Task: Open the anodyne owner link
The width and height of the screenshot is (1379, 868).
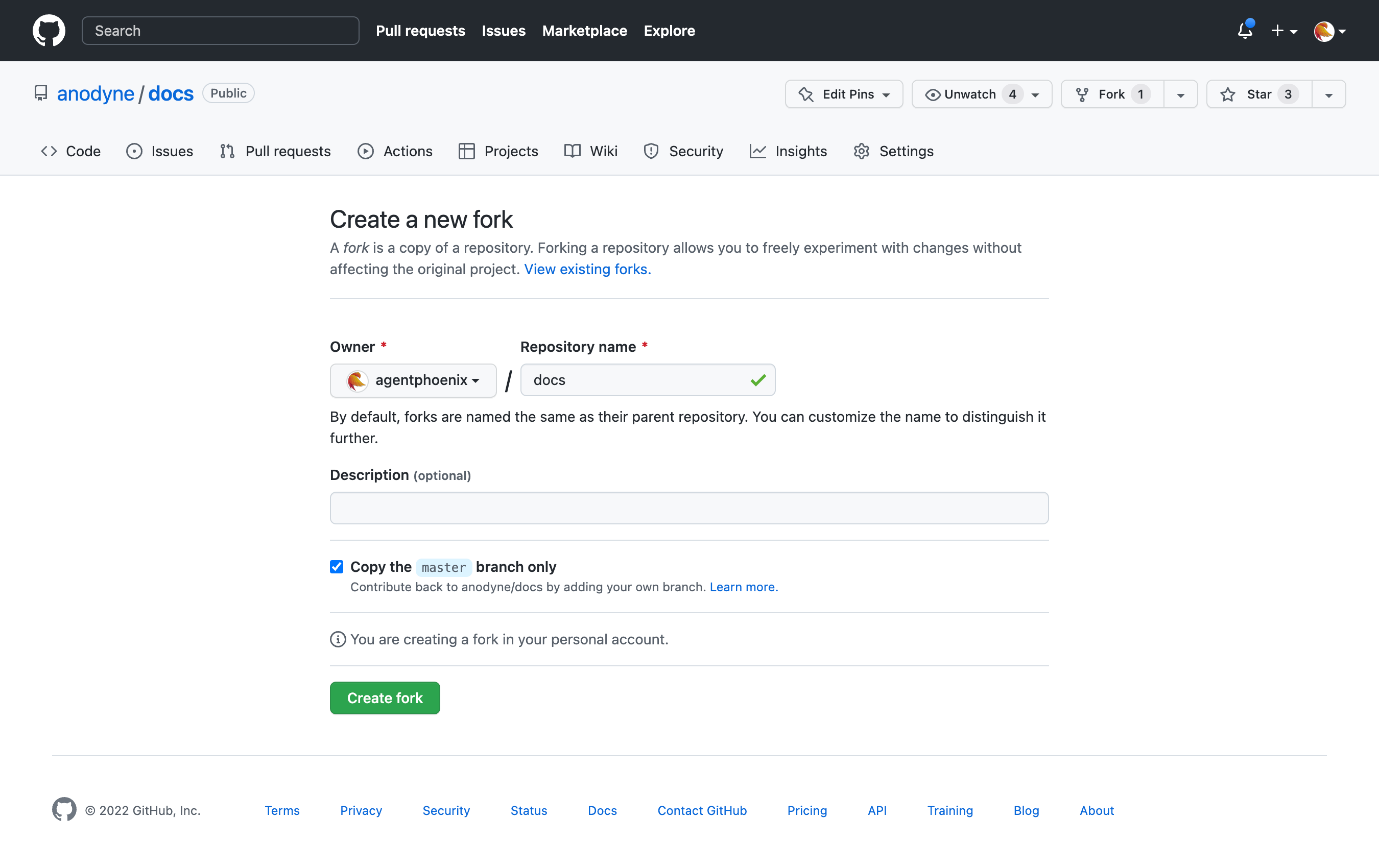Action: click(x=95, y=93)
